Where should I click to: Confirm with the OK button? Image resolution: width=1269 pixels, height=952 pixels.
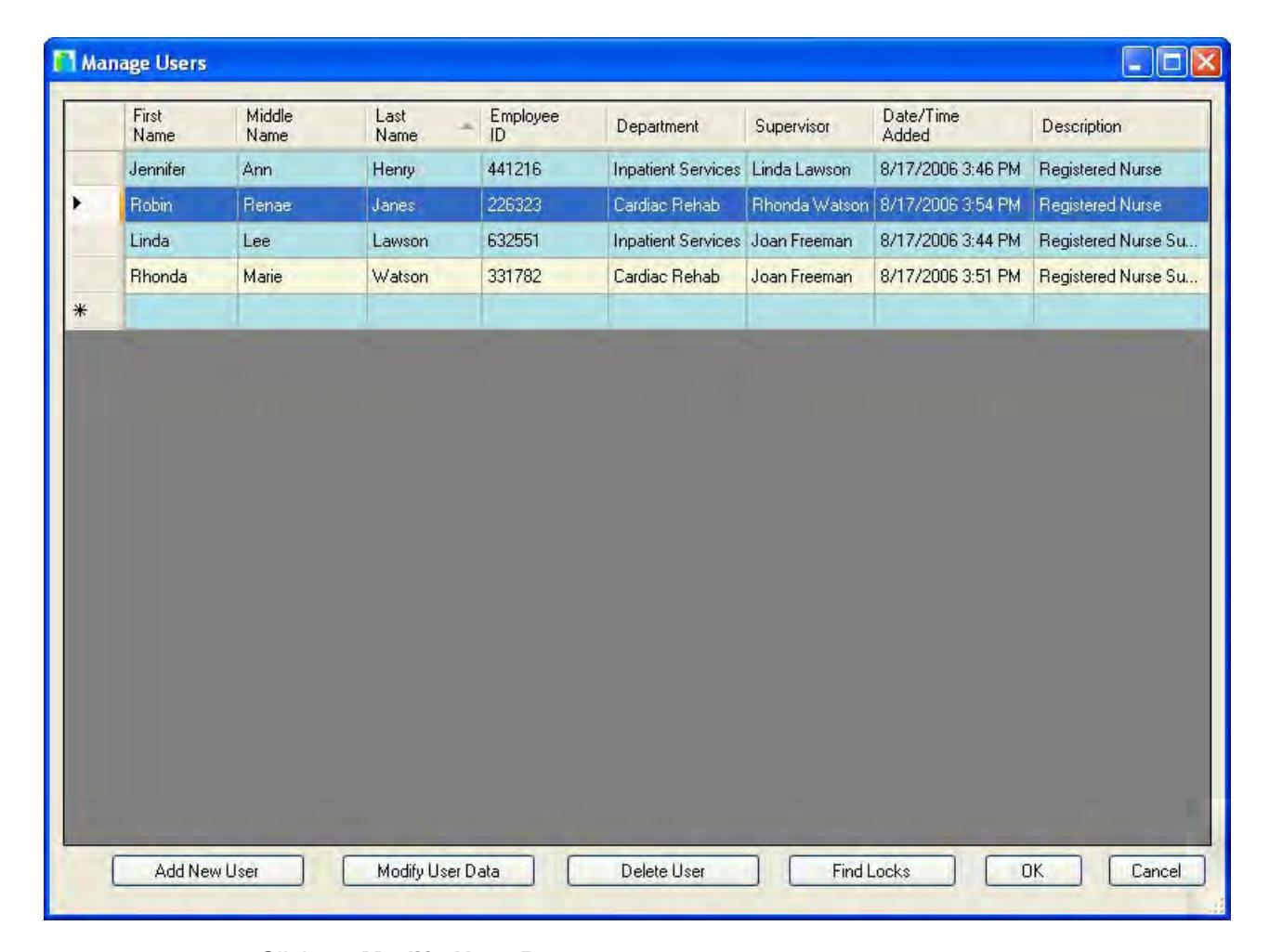[1033, 871]
